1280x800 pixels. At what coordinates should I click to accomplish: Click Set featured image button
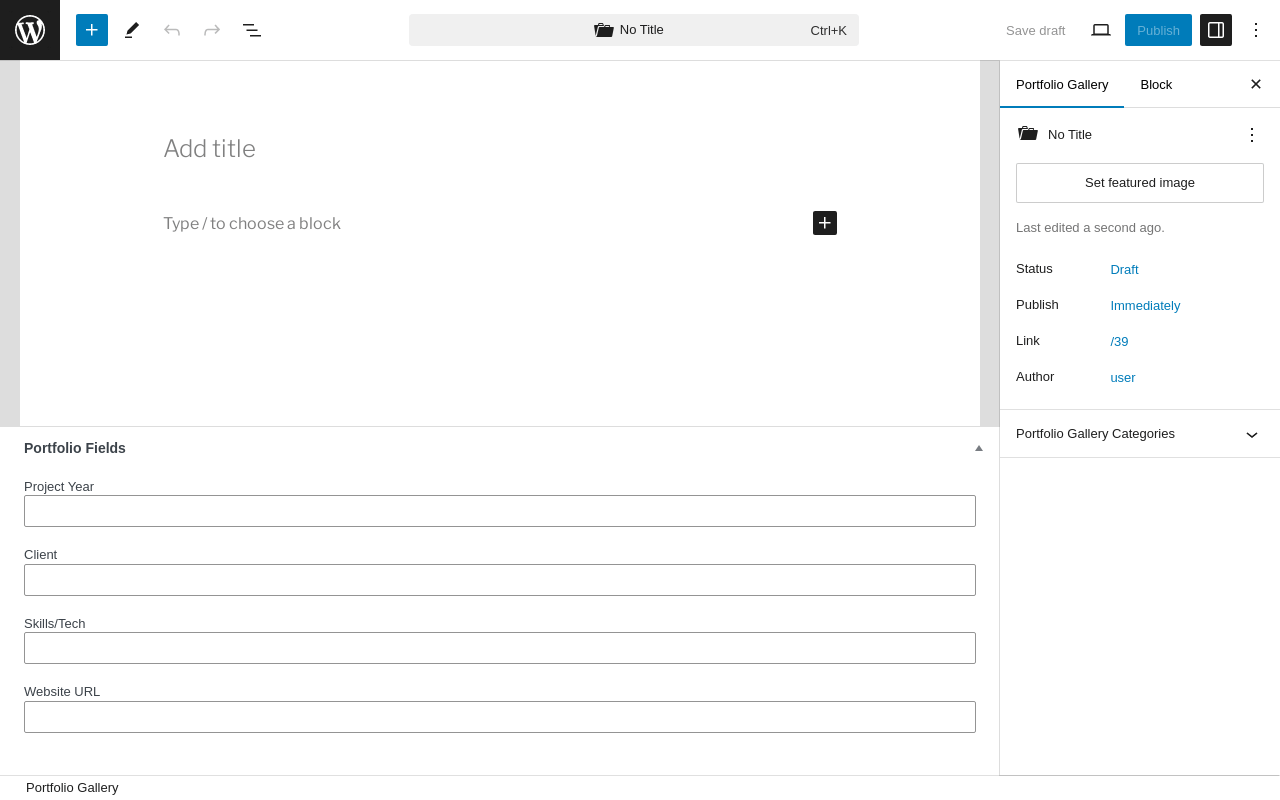1140,183
